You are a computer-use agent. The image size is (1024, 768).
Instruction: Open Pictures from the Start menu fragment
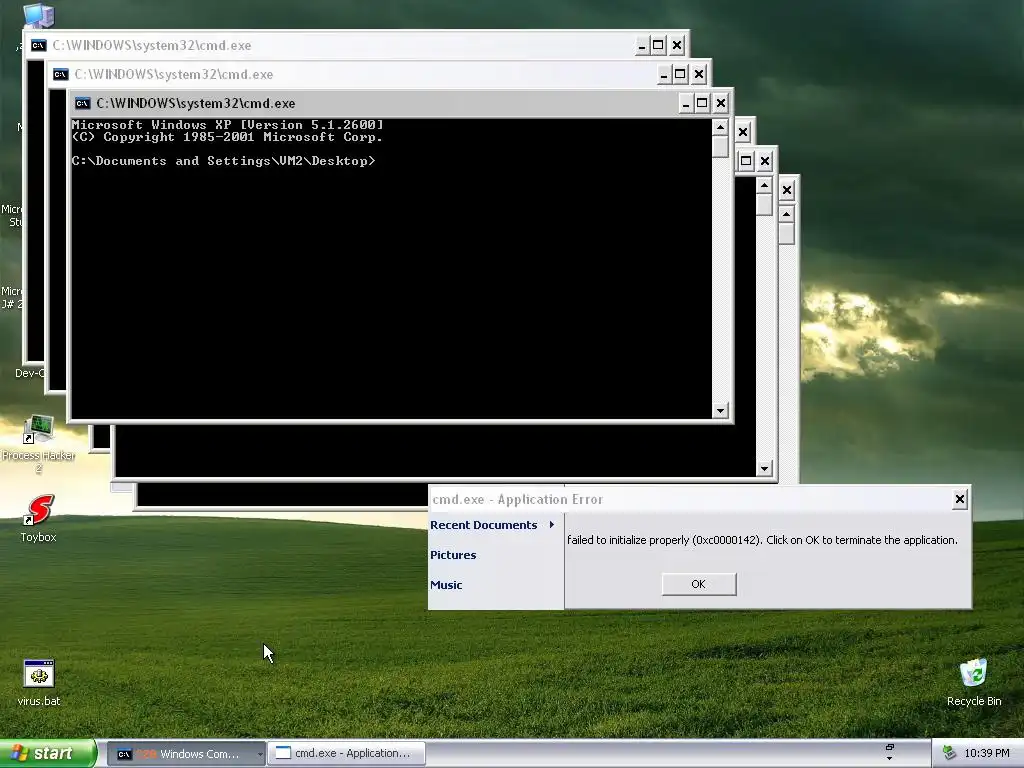[453, 555]
